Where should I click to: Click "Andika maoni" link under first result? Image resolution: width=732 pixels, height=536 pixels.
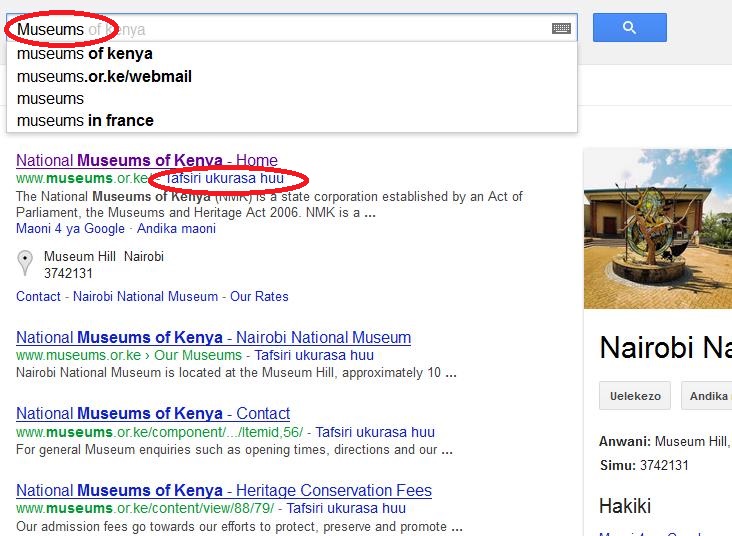[x=176, y=228]
